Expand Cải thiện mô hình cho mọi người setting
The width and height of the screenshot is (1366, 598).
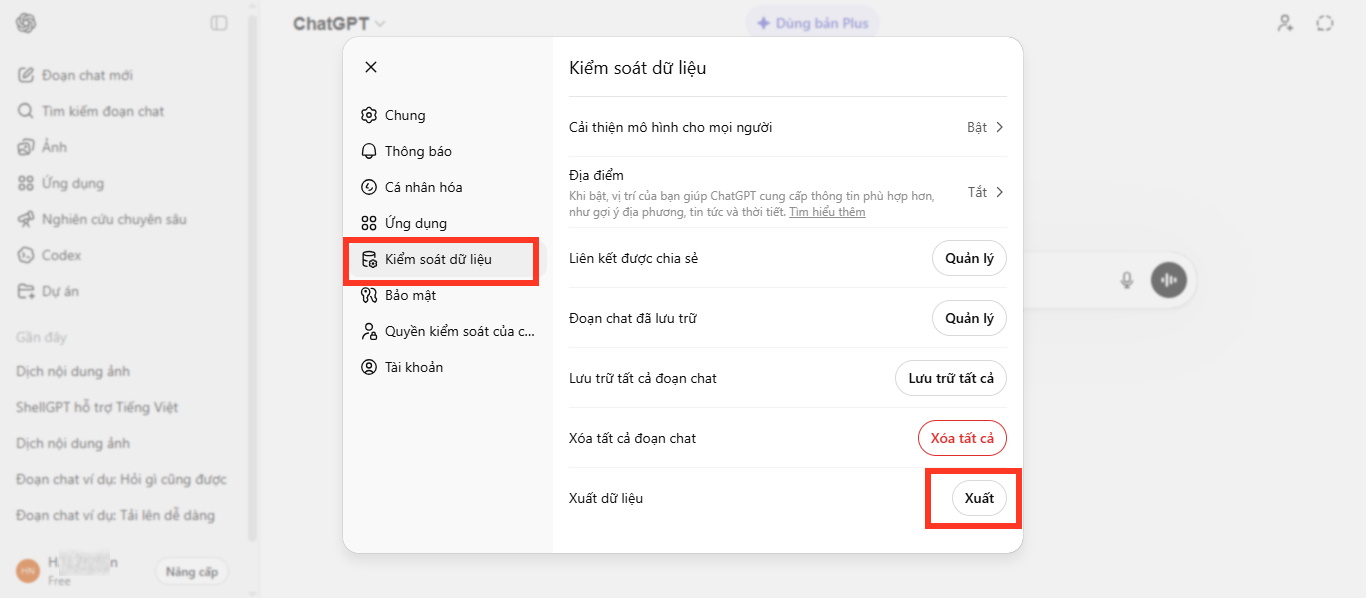click(985, 127)
